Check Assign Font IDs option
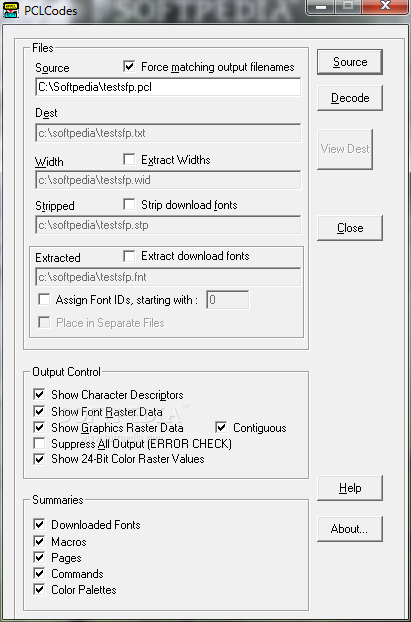 (x=44, y=299)
